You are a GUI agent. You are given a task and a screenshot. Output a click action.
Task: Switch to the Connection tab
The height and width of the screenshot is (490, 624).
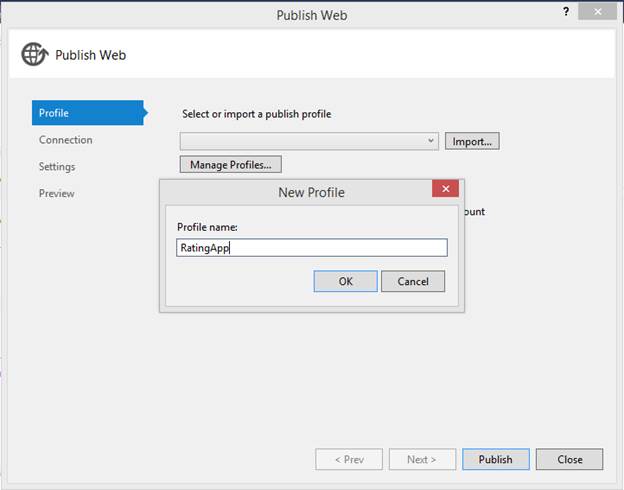pos(66,140)
